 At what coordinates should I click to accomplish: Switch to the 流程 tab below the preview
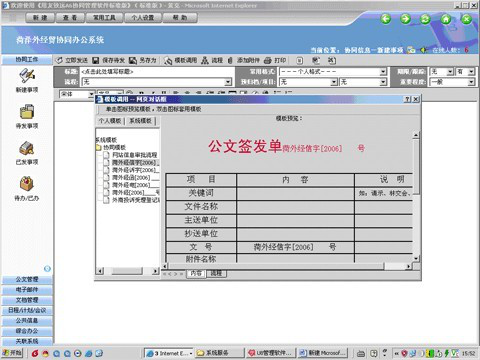[x=216, y=273]
